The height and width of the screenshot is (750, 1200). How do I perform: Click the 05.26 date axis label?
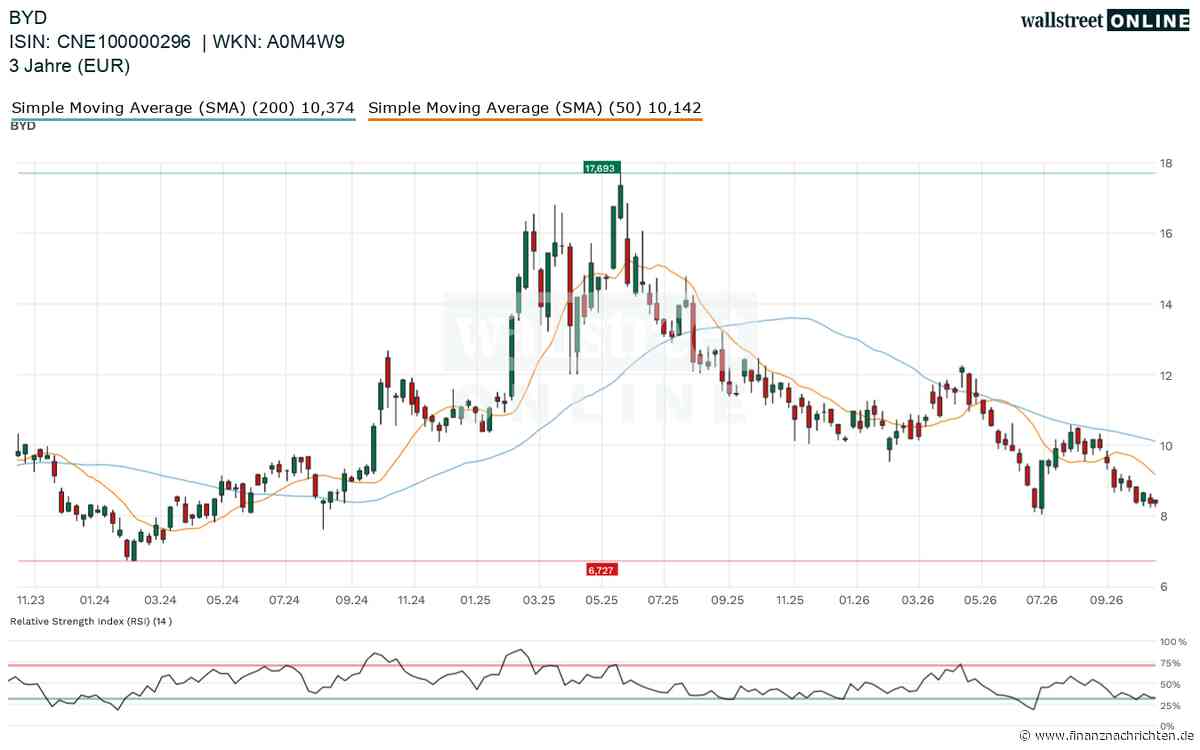[980, 600]
